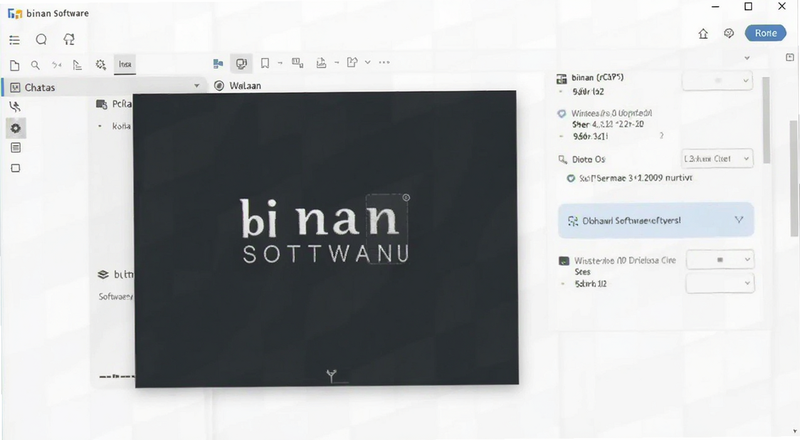Click the empty square sidebar icon

pyautogui.click(x=16, y=168)
